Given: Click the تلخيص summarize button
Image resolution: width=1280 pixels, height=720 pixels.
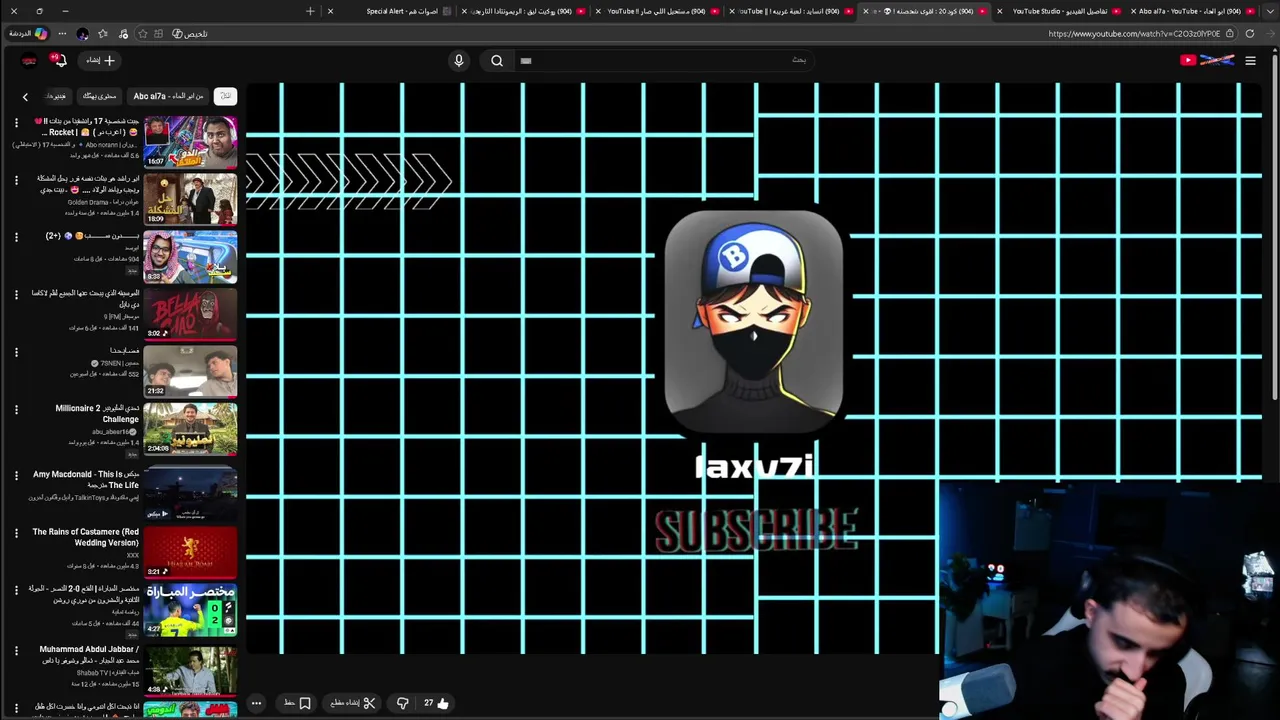Looking at the screenshot, I should tap(190, 33).
